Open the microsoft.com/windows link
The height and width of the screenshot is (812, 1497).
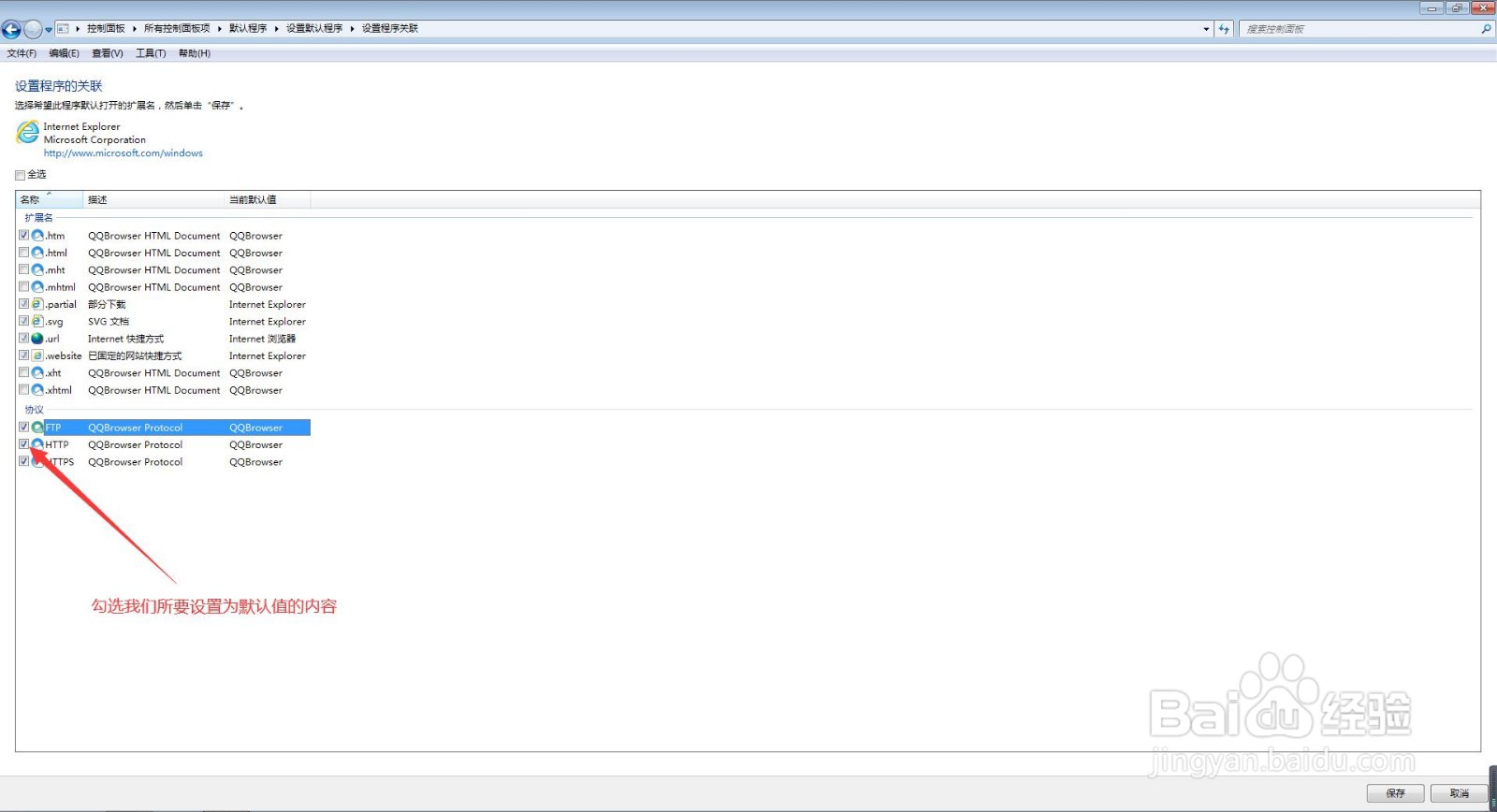124,153
